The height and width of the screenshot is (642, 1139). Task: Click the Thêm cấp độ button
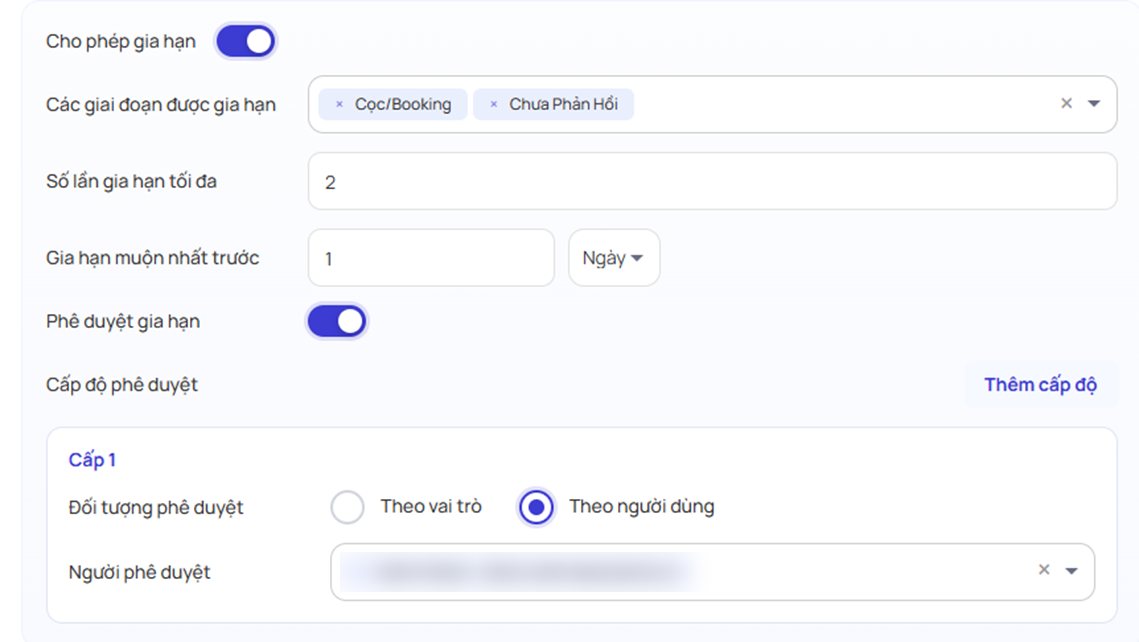(1040, 384)
